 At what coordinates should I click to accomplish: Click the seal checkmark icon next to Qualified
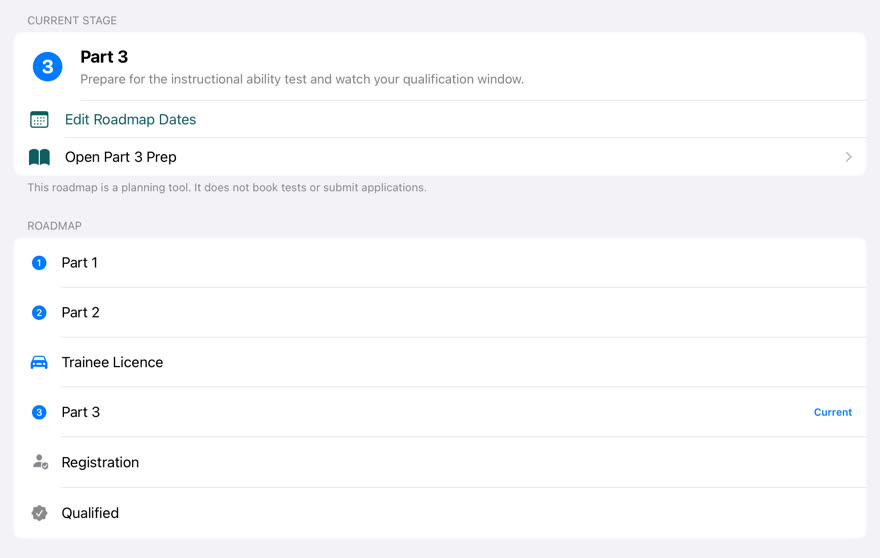point(39,513)
